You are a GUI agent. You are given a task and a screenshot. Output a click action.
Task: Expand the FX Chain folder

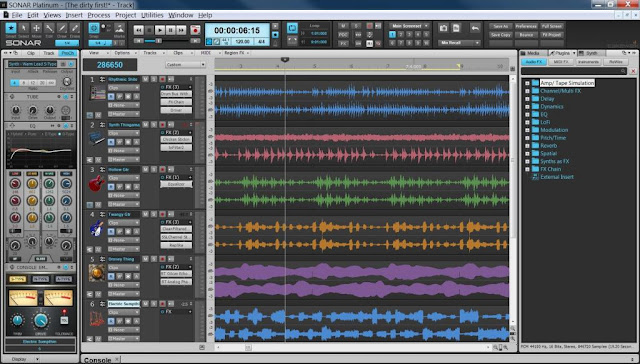527,169
